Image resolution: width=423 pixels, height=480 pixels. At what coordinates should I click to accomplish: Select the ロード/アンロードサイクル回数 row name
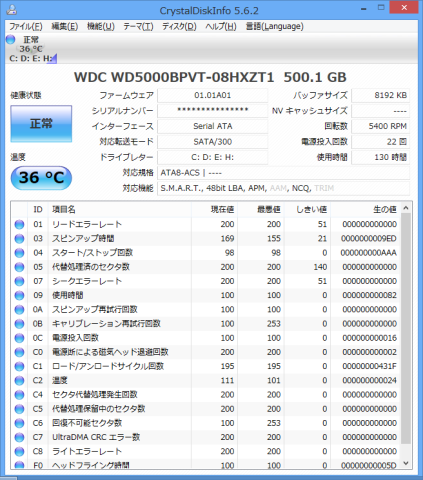pyautogui.click(x=108, y=366)
